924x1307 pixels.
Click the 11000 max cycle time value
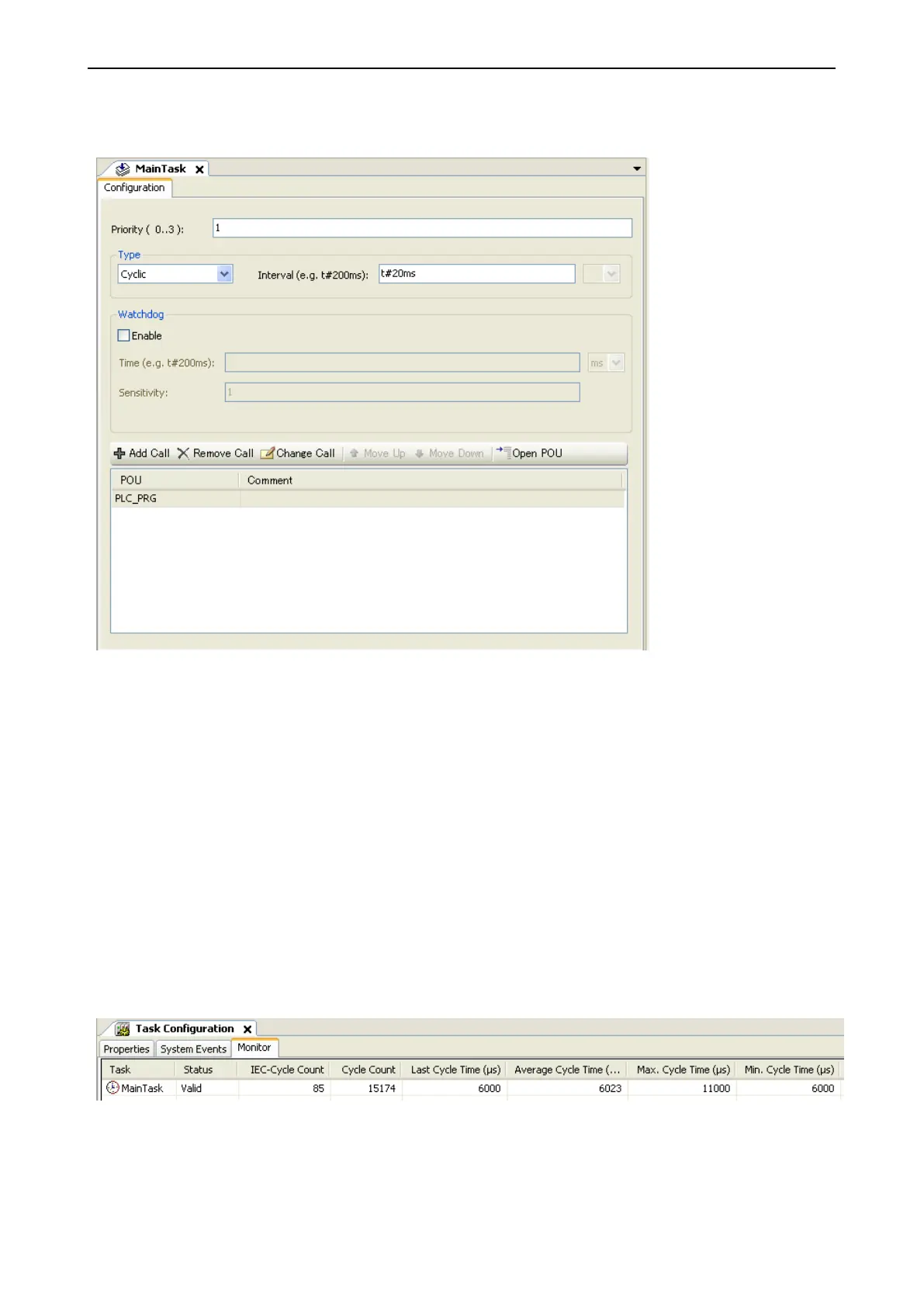716,1088
